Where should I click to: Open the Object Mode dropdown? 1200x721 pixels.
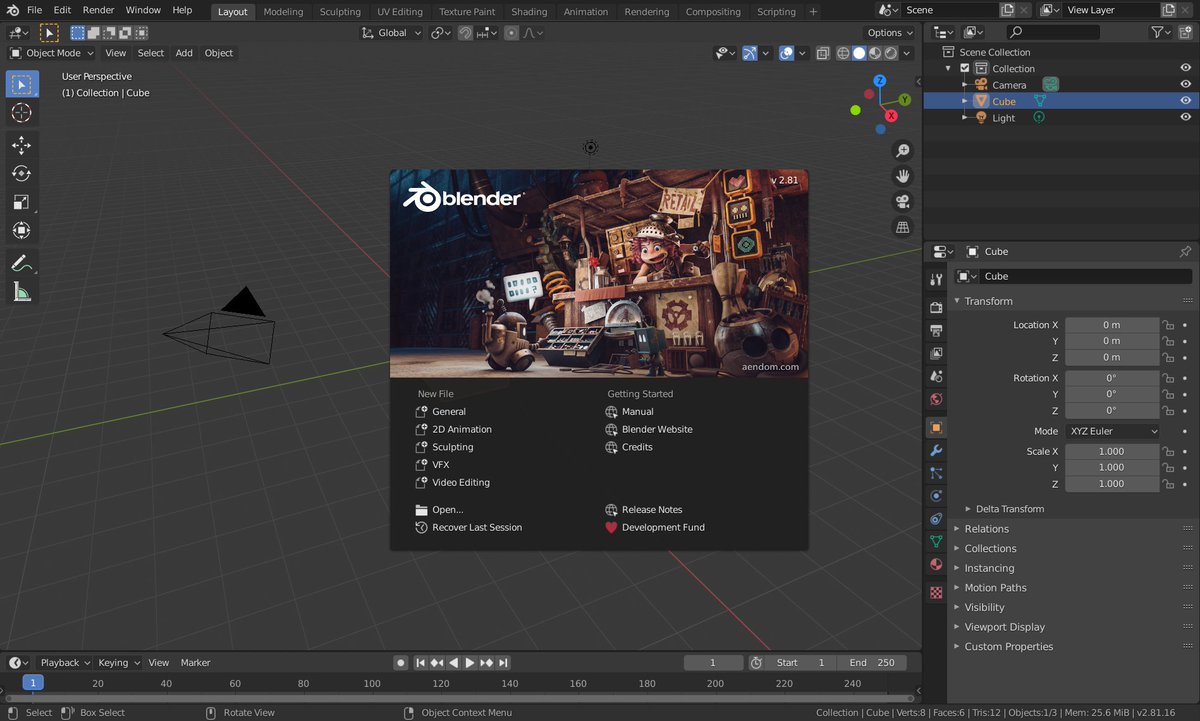coord(52,53)
